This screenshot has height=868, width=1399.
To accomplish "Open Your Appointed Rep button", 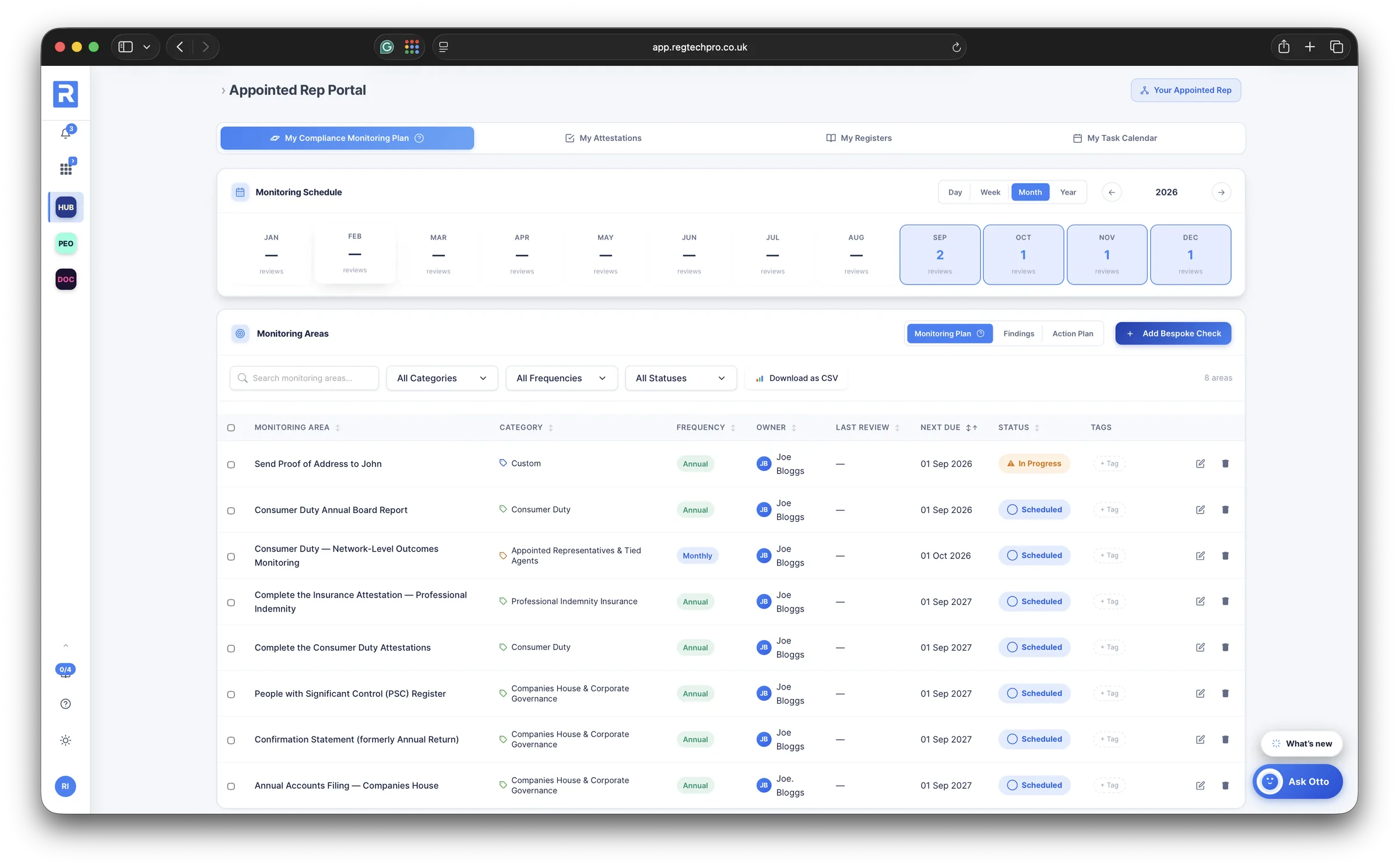I will pos(1186,90).
